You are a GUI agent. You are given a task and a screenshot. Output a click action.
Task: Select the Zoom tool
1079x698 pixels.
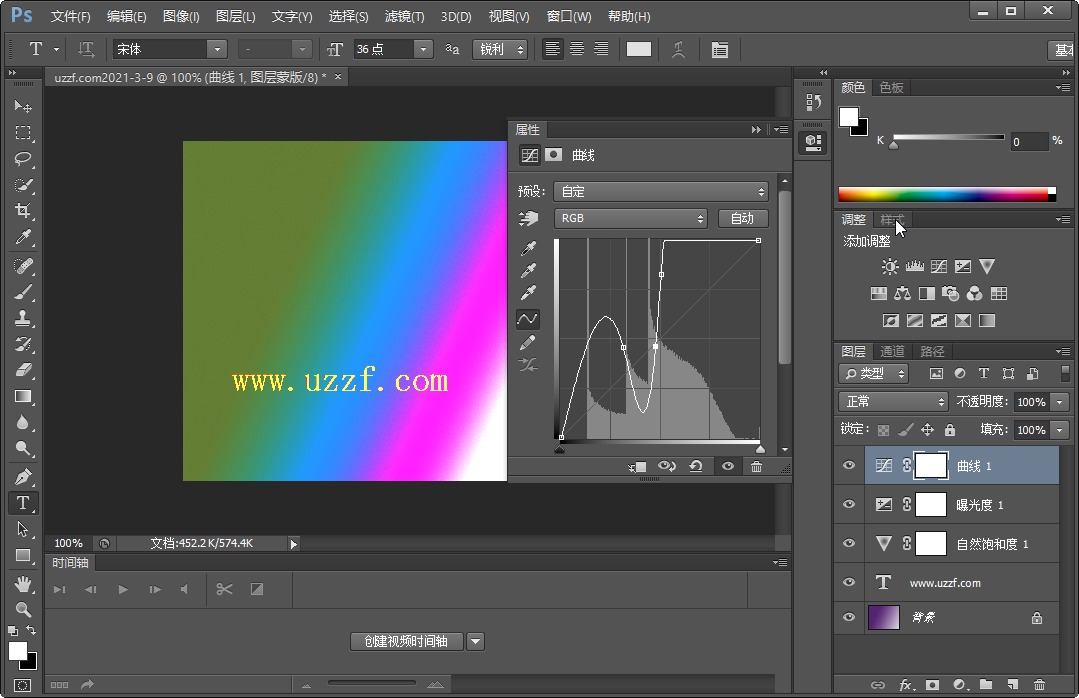[23, 609]
